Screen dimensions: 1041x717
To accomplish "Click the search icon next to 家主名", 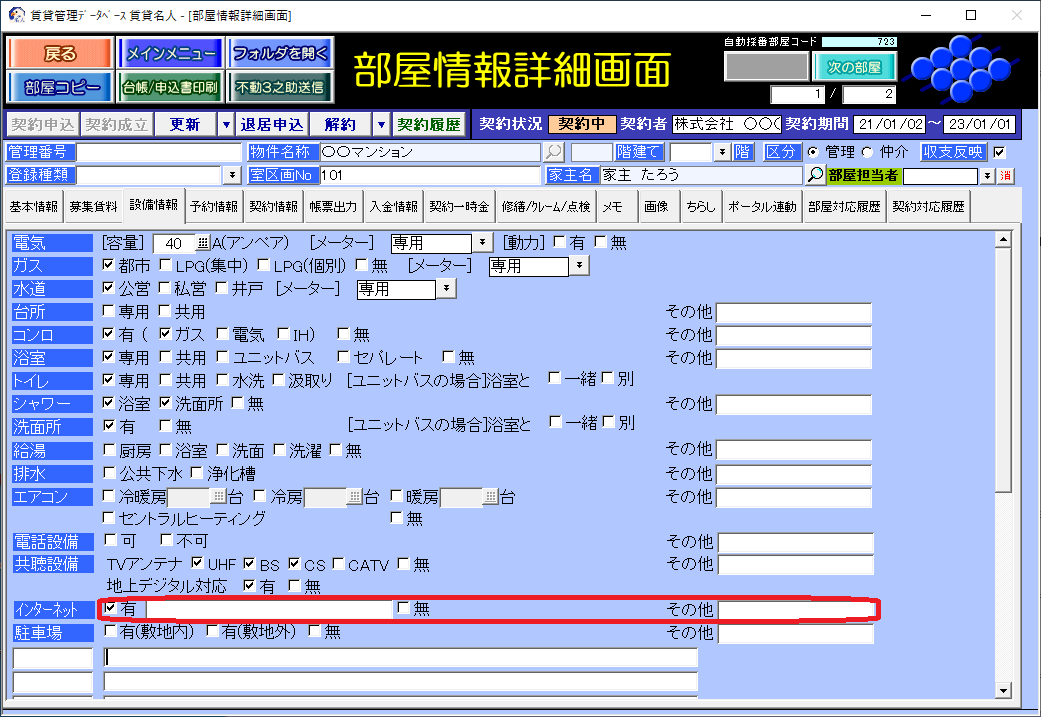I will pos(815,176).
